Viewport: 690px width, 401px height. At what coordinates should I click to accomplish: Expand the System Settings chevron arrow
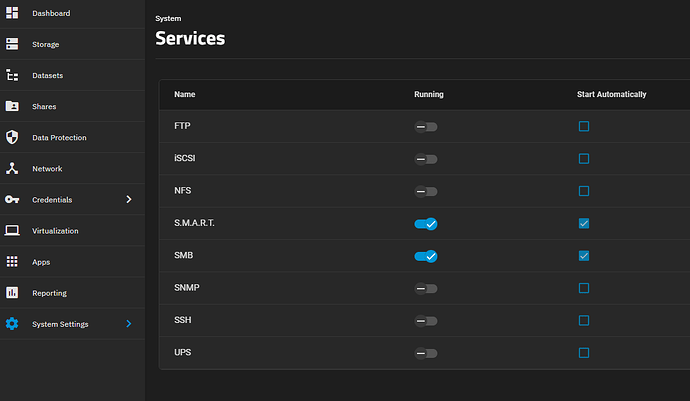128,324
